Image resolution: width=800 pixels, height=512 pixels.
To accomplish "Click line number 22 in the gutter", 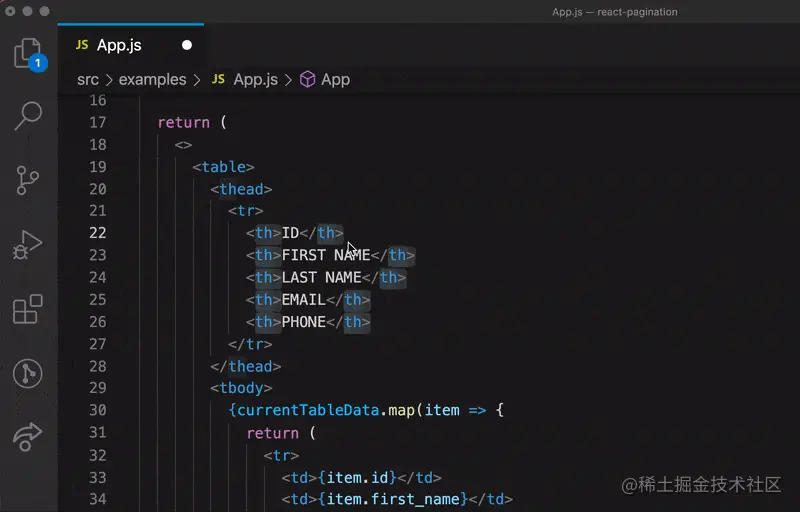I will click(x=97, y=233).
